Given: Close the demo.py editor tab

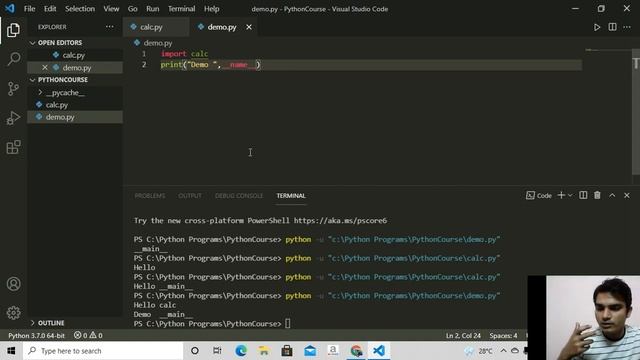Looking at the screenshot, I should tap(249, 27).
